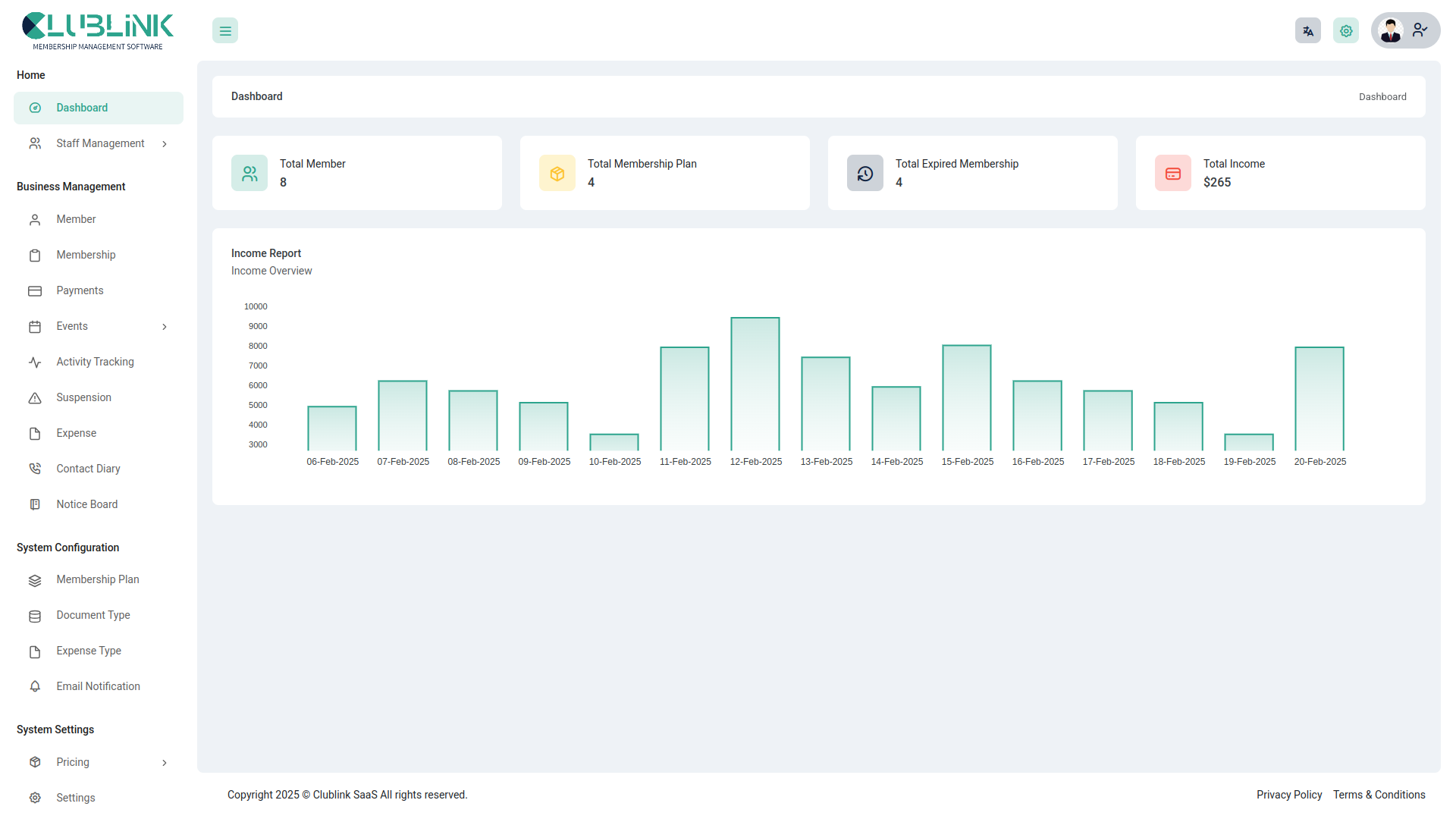Switch to the Dashboard menu item
This screenshot has width=1456, height=819.
point(83,108)
